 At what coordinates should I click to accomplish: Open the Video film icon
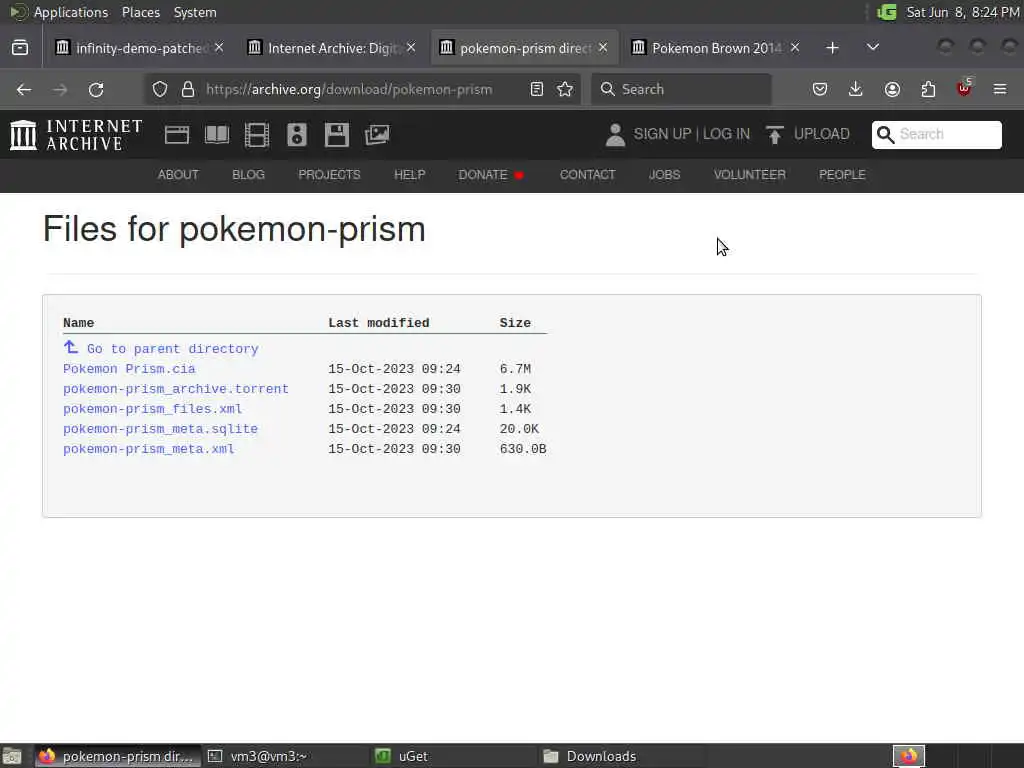point(257,135)
